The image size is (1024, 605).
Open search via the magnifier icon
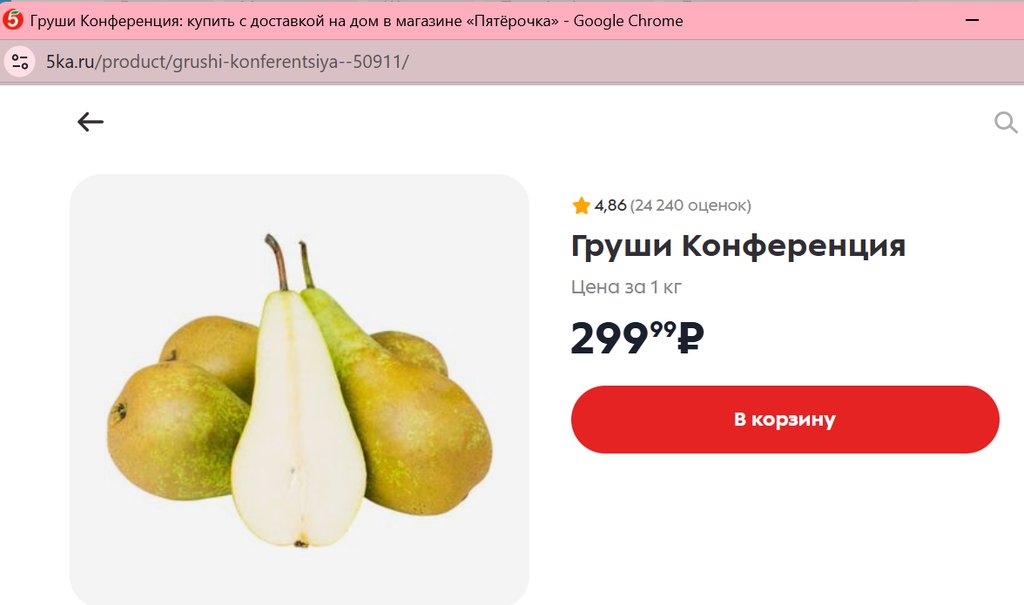coord(1006,122)
